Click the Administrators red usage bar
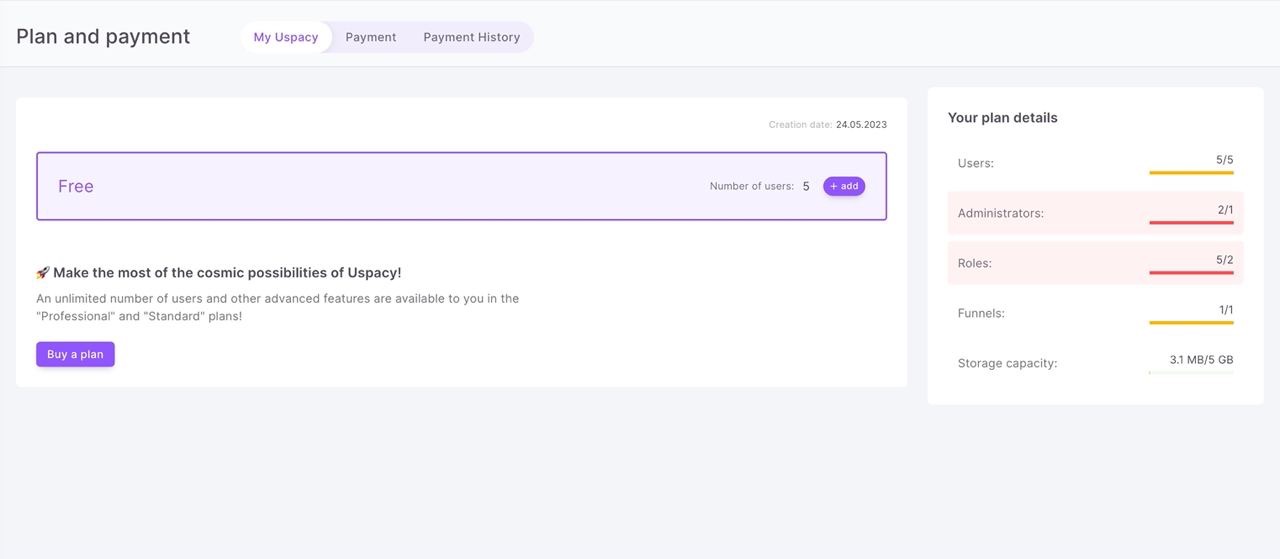This screenshot has height=559, width=1280. (x=1191, y=223)
